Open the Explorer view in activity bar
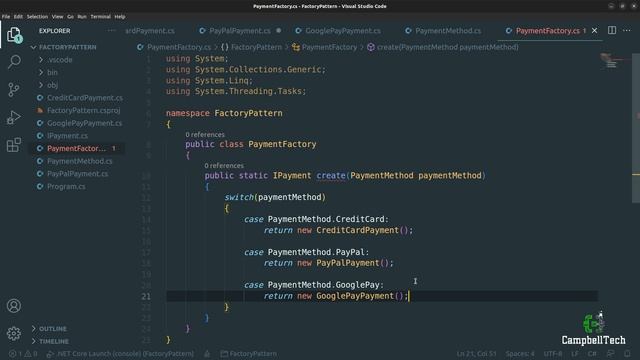640x360 pixels. pos(14,35)
